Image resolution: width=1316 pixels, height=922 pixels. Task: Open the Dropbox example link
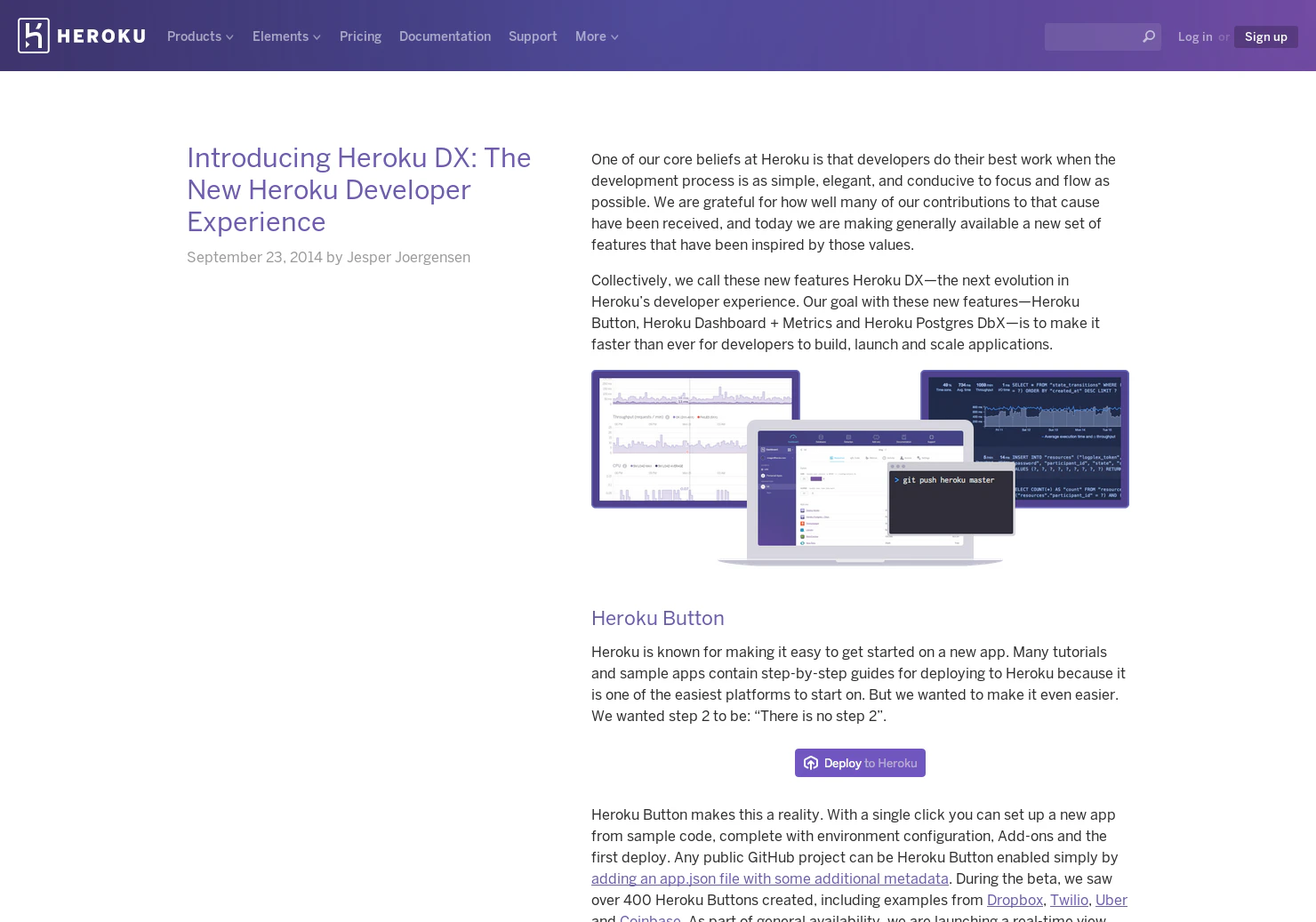coord(1015,900)
